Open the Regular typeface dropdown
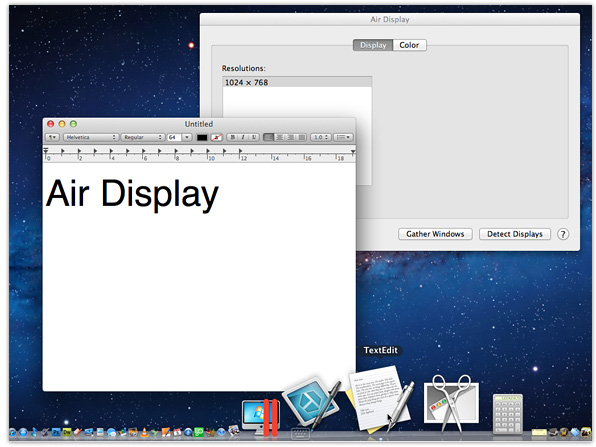596x447 pixels. coord(143,137)
